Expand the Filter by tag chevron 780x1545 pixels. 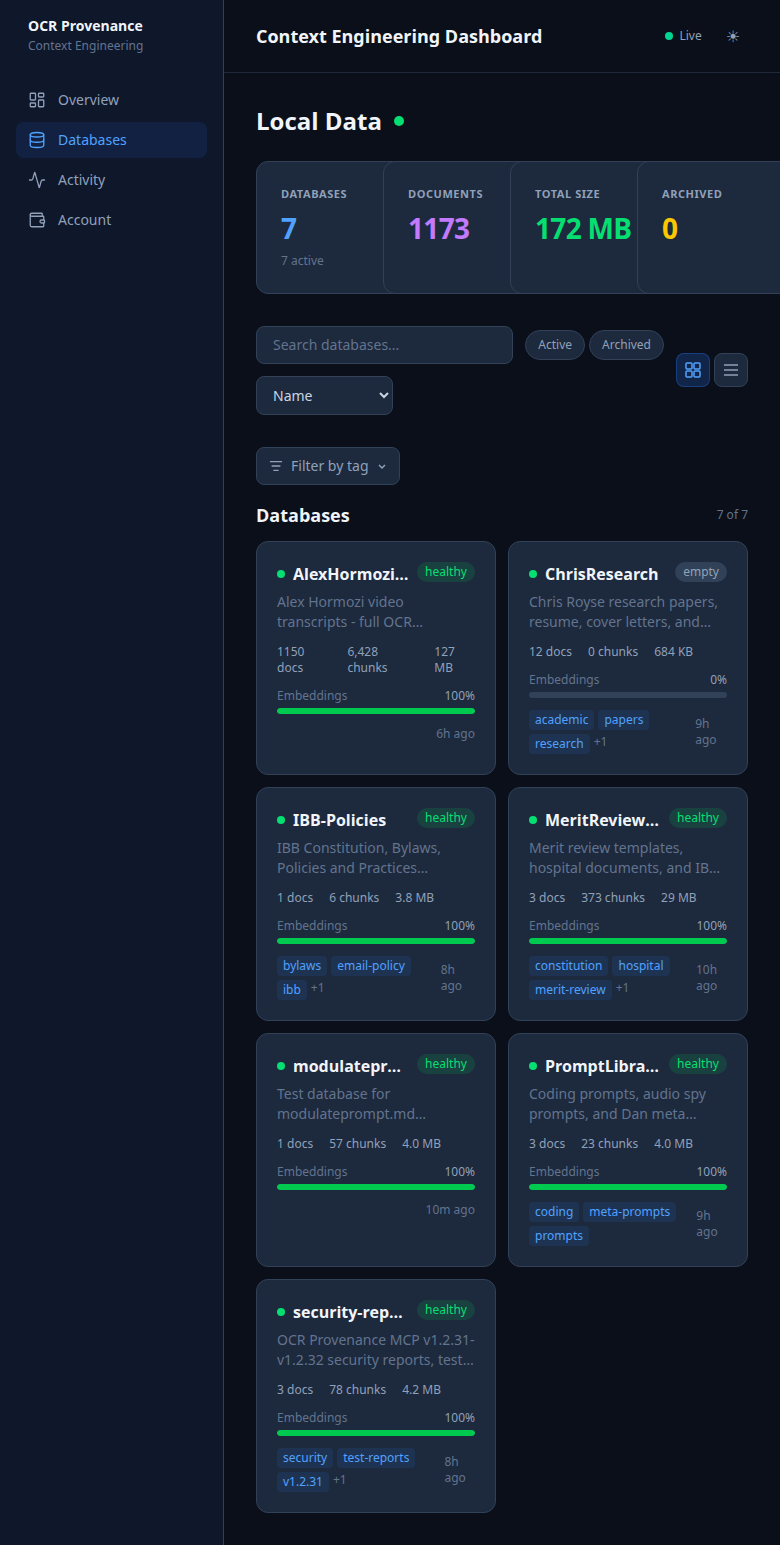382,467
